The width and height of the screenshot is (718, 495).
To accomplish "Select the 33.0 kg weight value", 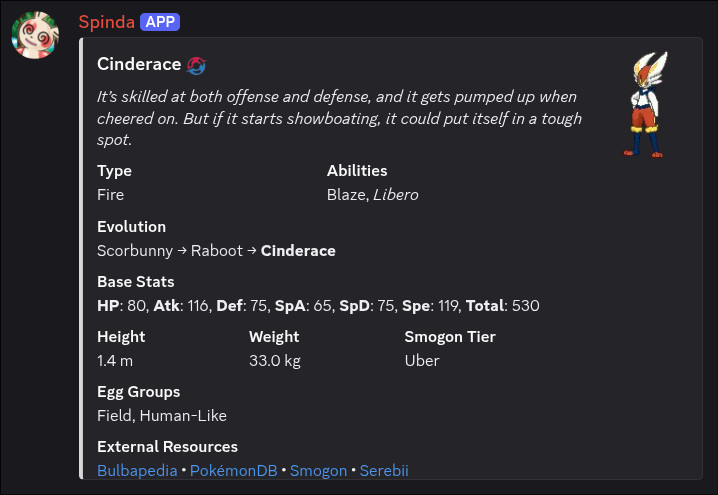I will coord(275,361).
